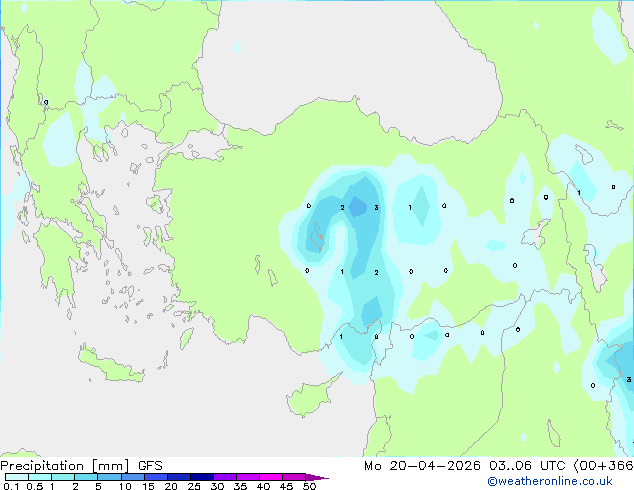Choose the 25–30 mm navy legend swatch
This screenshot has width=634, height=490.
click(202, 477)
